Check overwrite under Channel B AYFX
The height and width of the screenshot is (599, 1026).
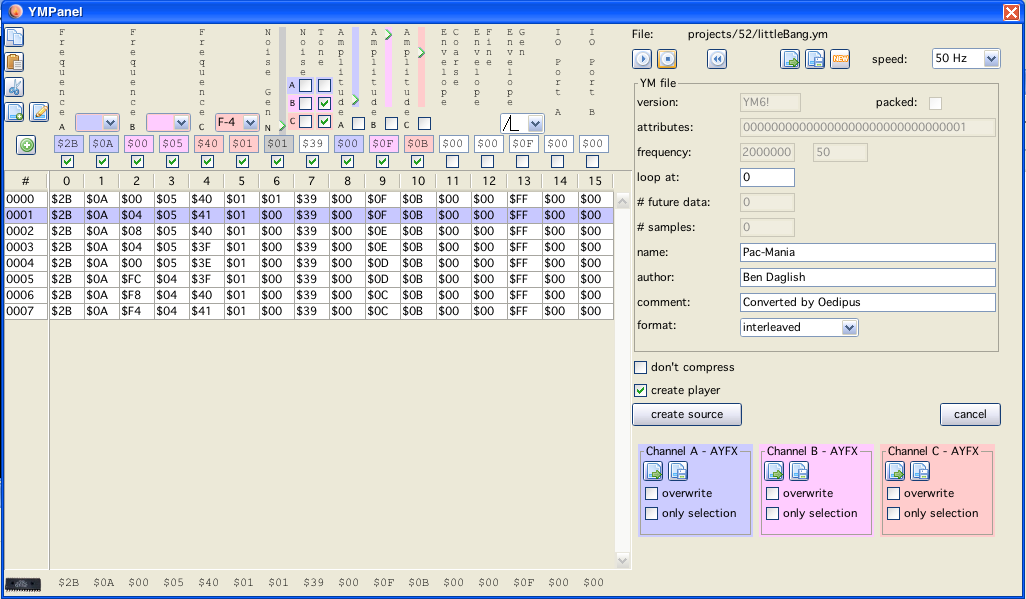click(773, 493)
